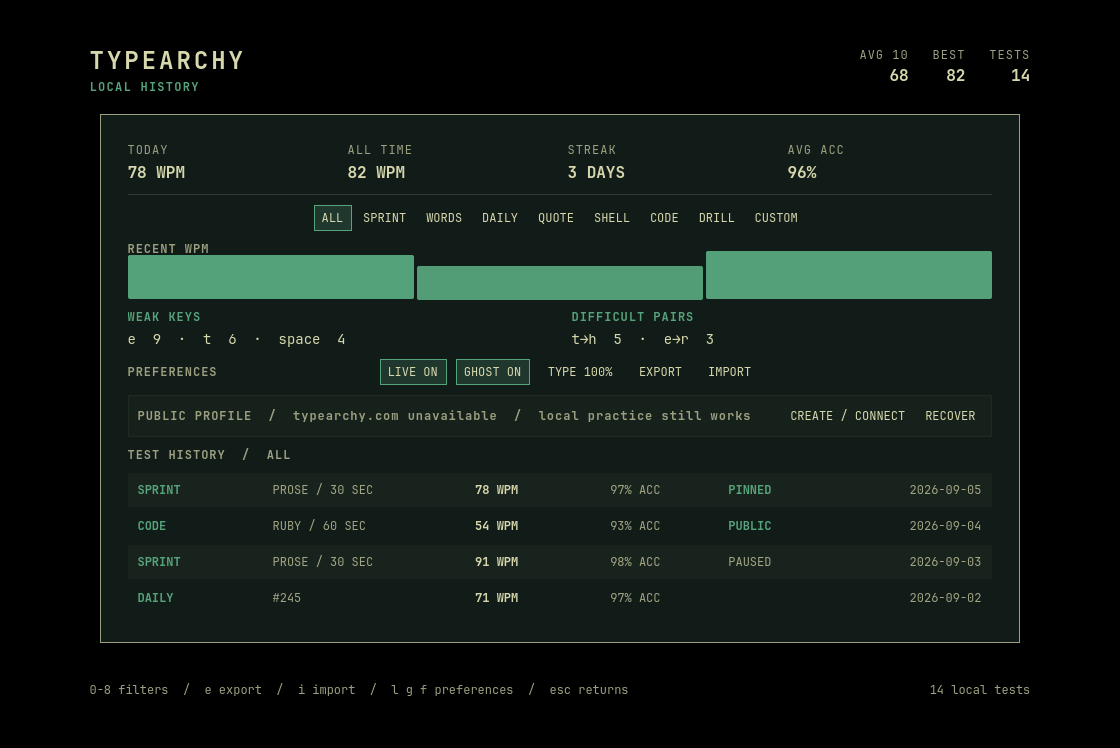
Task: Click the 'e export' footer hint
Action: click(x=233, y=690)
